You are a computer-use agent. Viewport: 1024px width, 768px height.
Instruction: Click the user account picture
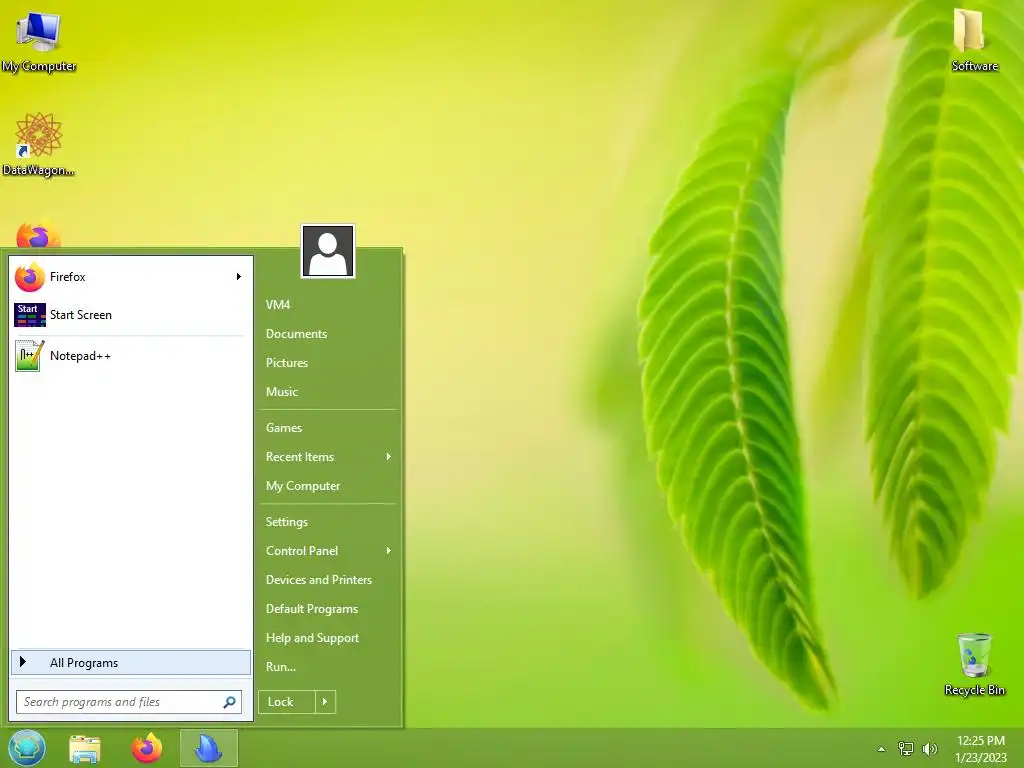pyautogui.click(x=328, y=251)
